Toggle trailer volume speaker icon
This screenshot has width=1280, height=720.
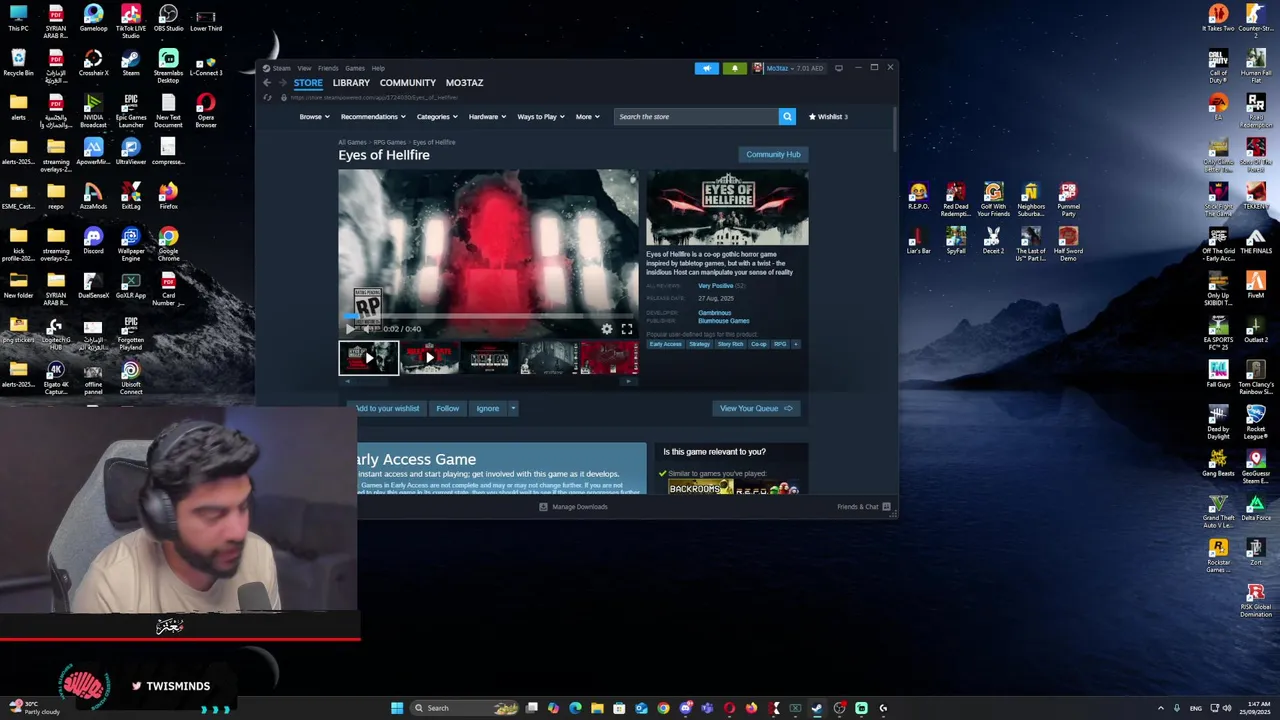[x=367, y=329]
